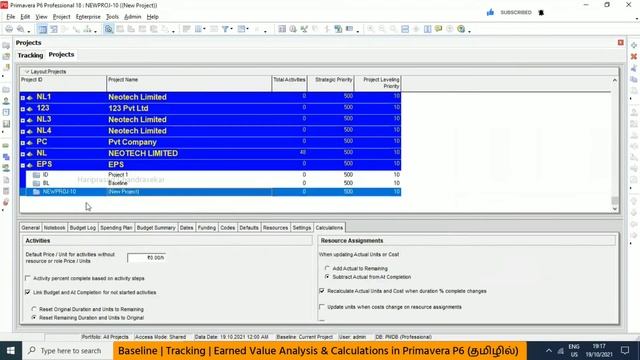Screen dimensions: 640x360
Task: Expand the NL3 node in the tree
Action: 23,120
